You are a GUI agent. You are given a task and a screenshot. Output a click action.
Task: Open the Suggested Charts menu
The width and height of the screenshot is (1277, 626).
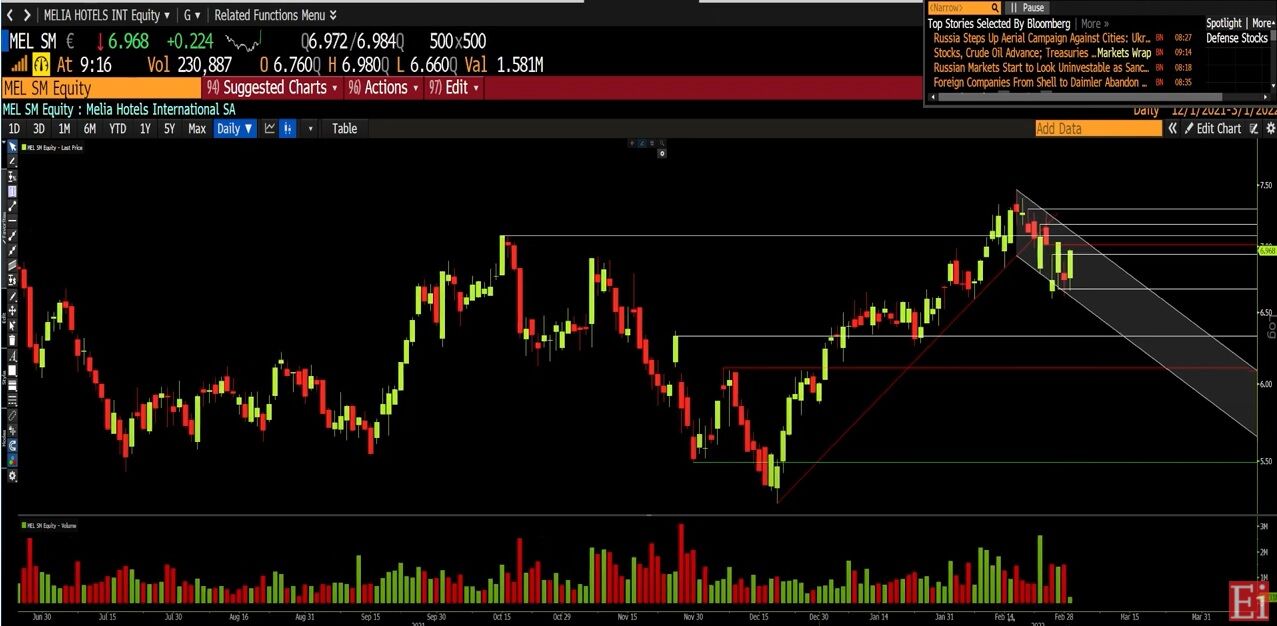coord(272,87)
